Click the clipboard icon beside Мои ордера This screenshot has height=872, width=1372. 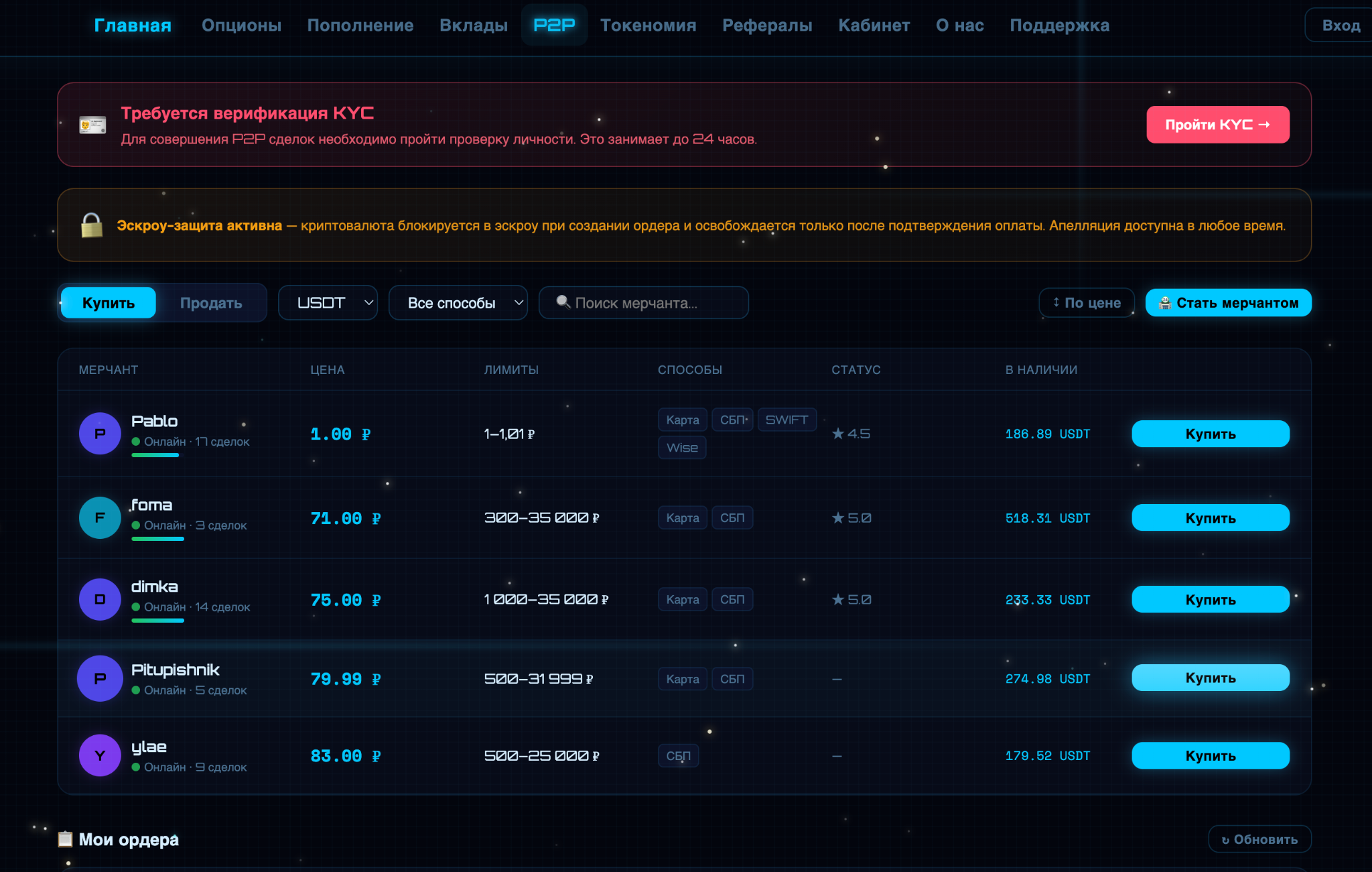65,839
